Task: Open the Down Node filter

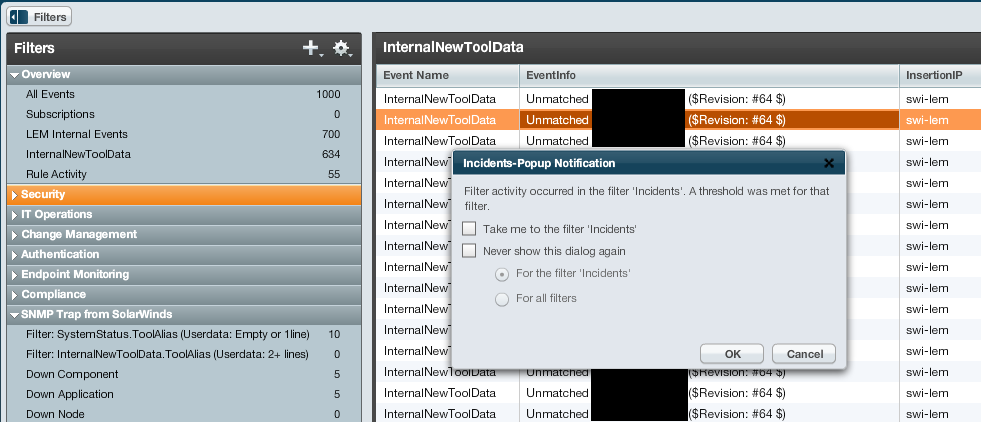Action: point(184,414)
